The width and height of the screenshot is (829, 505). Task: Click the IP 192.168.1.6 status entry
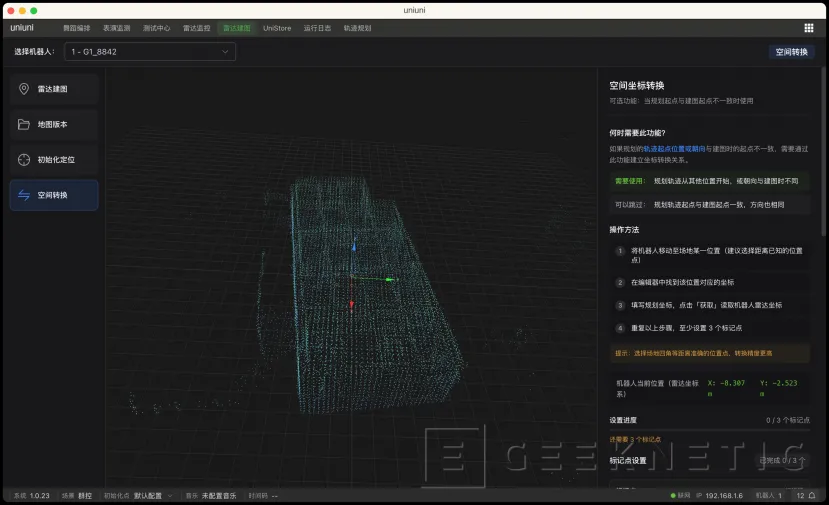(720, 495)
